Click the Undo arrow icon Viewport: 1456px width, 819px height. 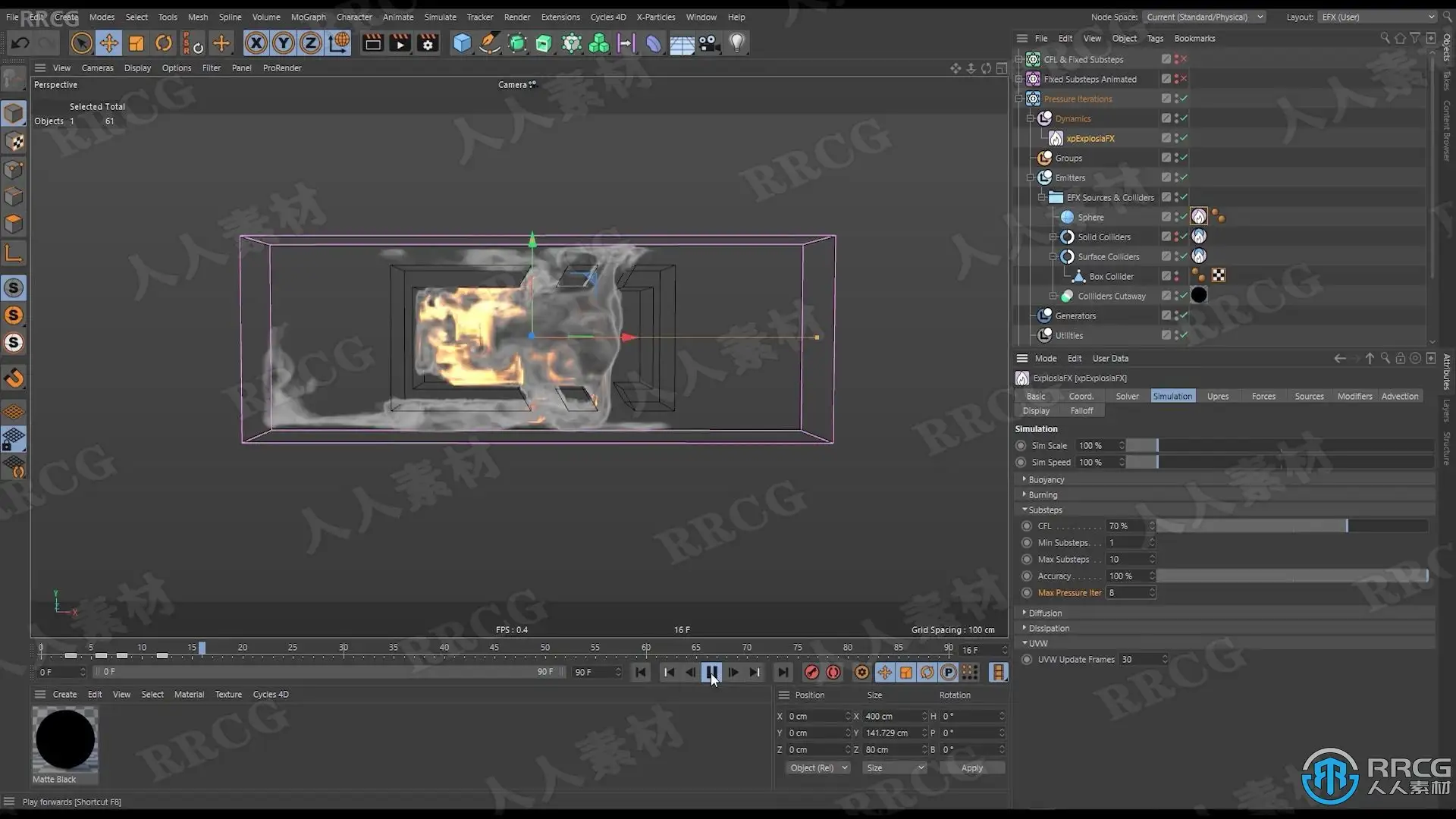20,43
